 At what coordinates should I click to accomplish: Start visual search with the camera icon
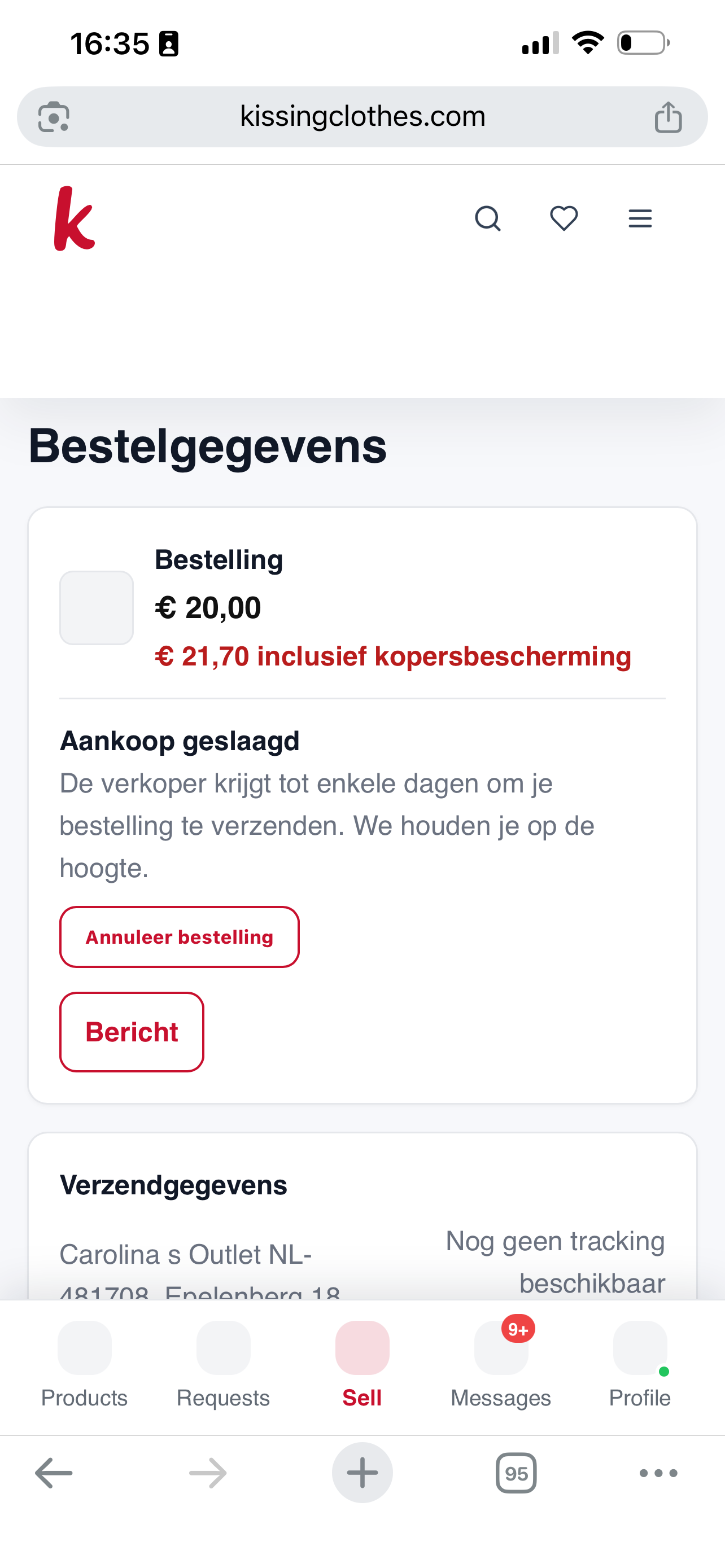(54, 116)
